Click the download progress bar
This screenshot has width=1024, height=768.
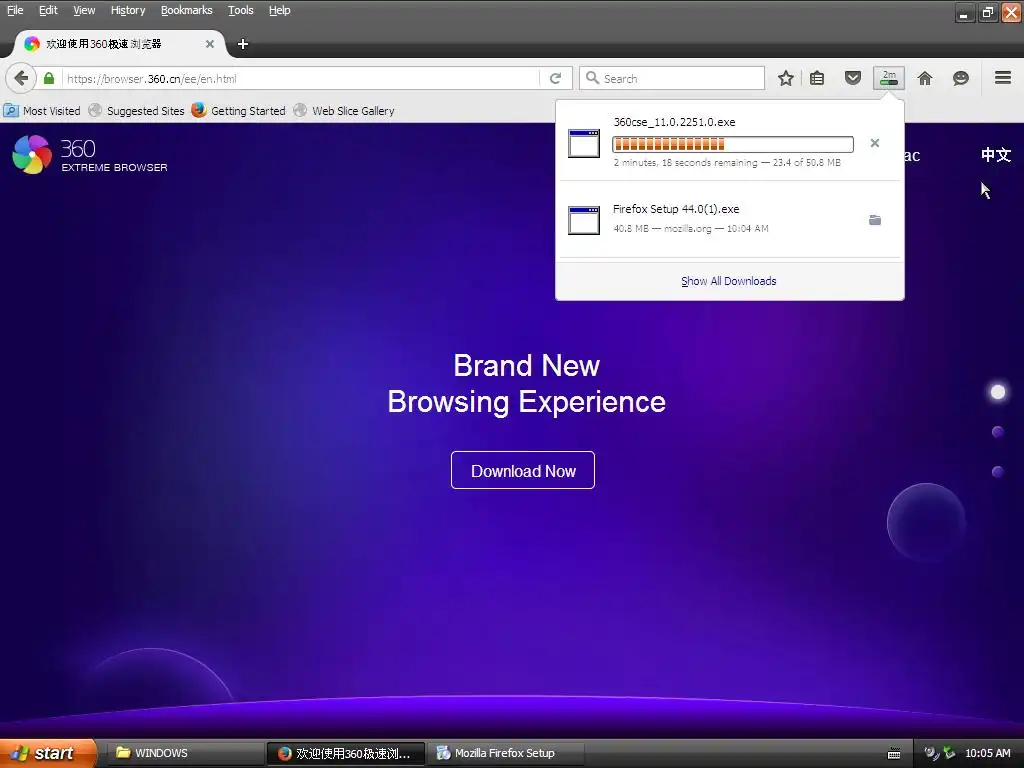(x=733, y=144)
